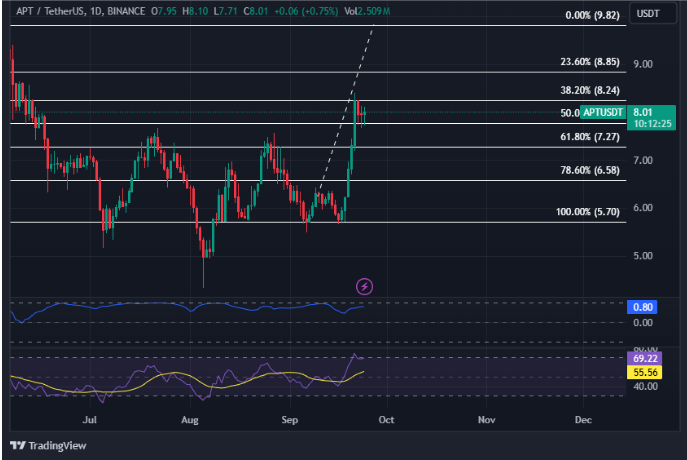Select the 78.60% (6.58) Fibonacci level
This screenshot has height=460, width=687.
pyautogui.click(x=593, y=170)
